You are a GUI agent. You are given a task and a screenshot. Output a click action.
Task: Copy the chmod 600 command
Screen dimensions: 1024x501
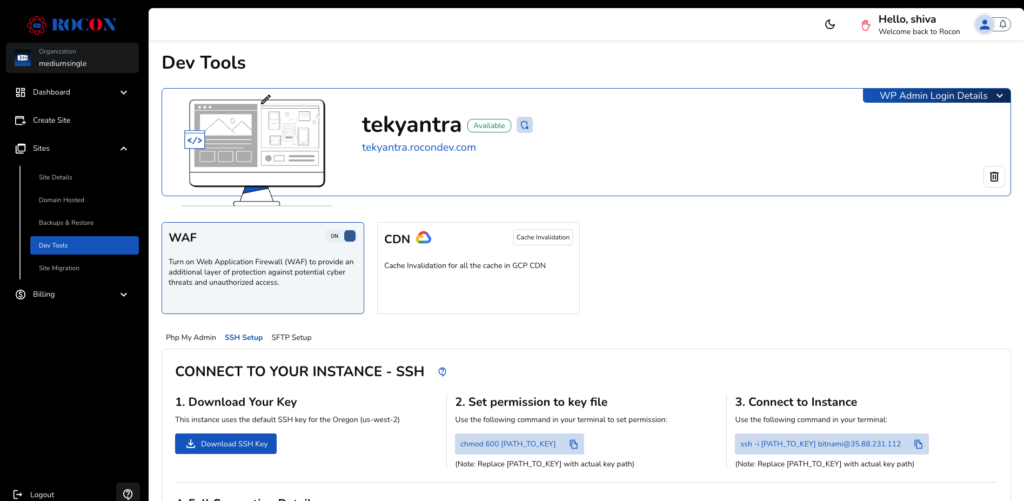(574, 444)
